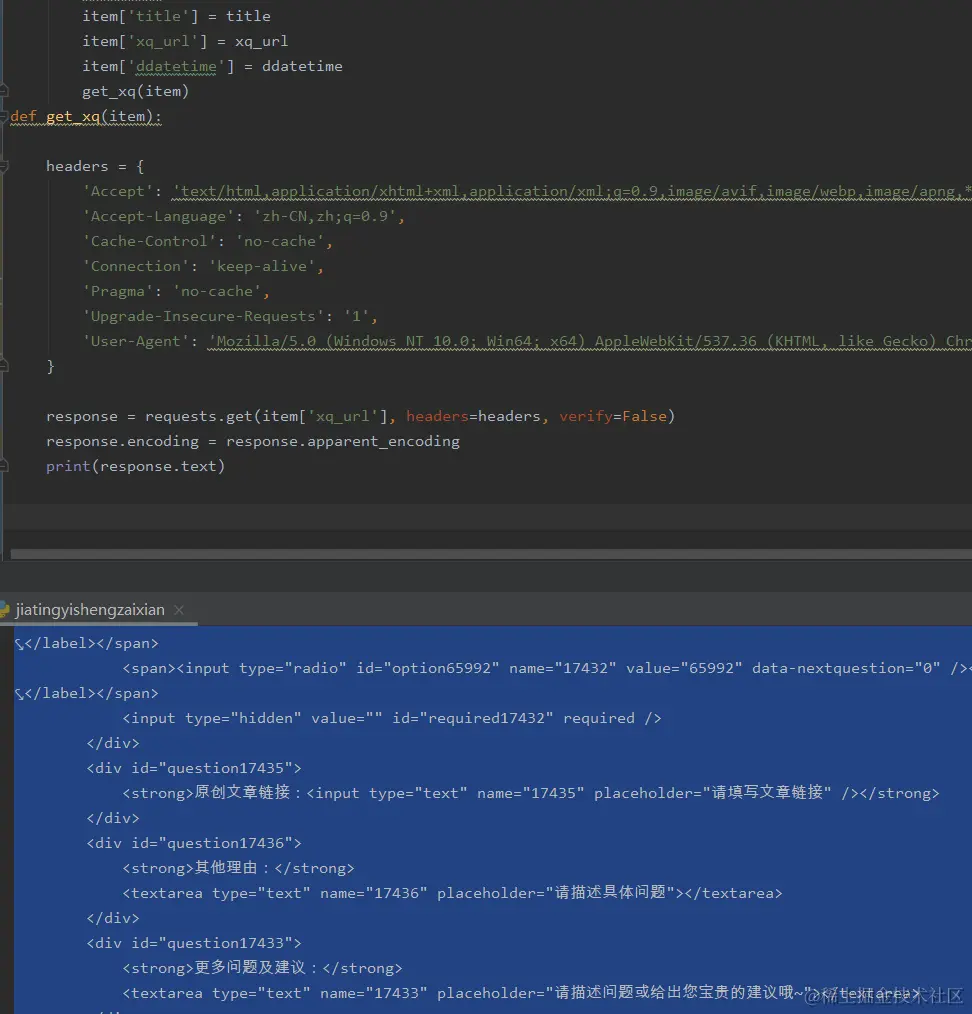This screenshot has height=1014, width=972.
Task: Click the headers = { line
Action: coord(95,166)
